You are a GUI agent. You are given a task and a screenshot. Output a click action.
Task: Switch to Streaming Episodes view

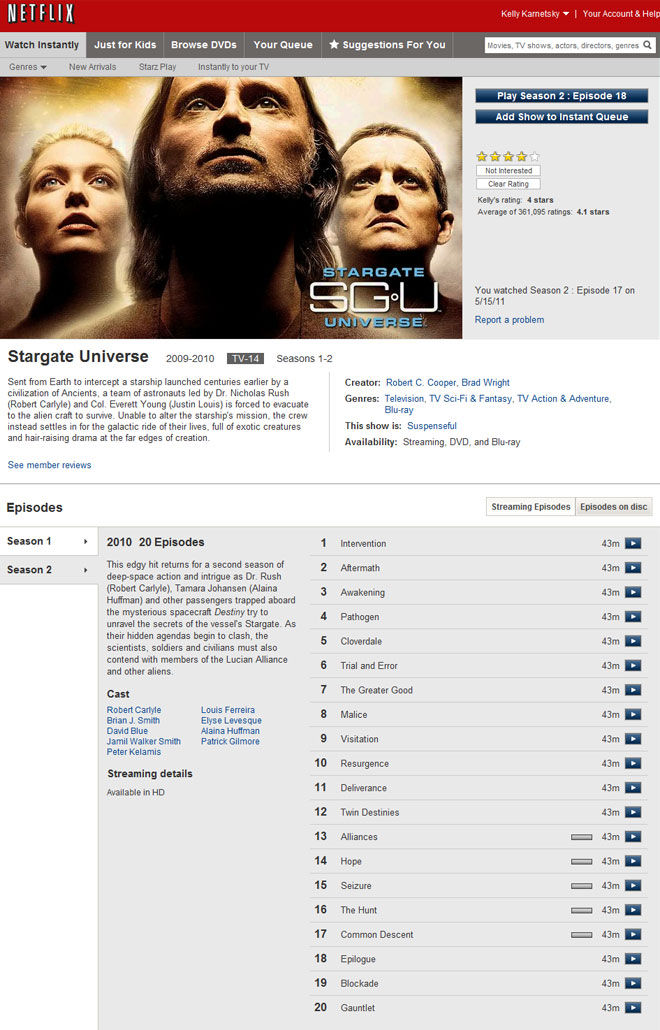tap(531, 506)
